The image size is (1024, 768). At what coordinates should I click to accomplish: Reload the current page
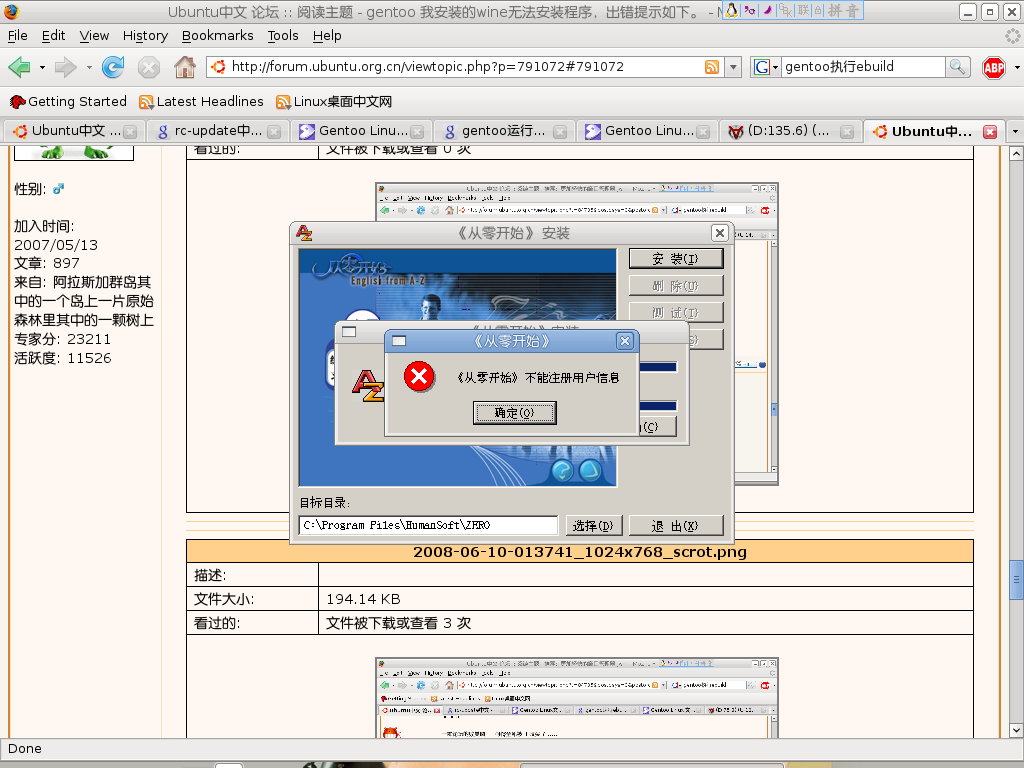click(113, 67)
